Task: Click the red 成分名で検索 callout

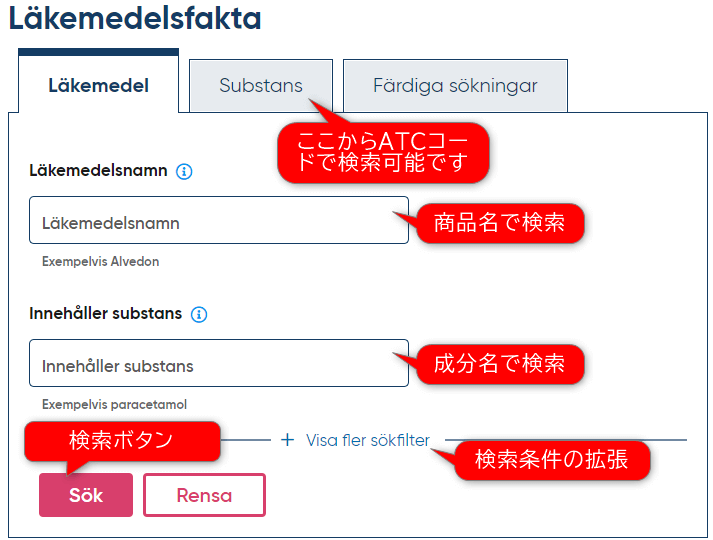Action: pyautogui.click(x=499, y=365)
